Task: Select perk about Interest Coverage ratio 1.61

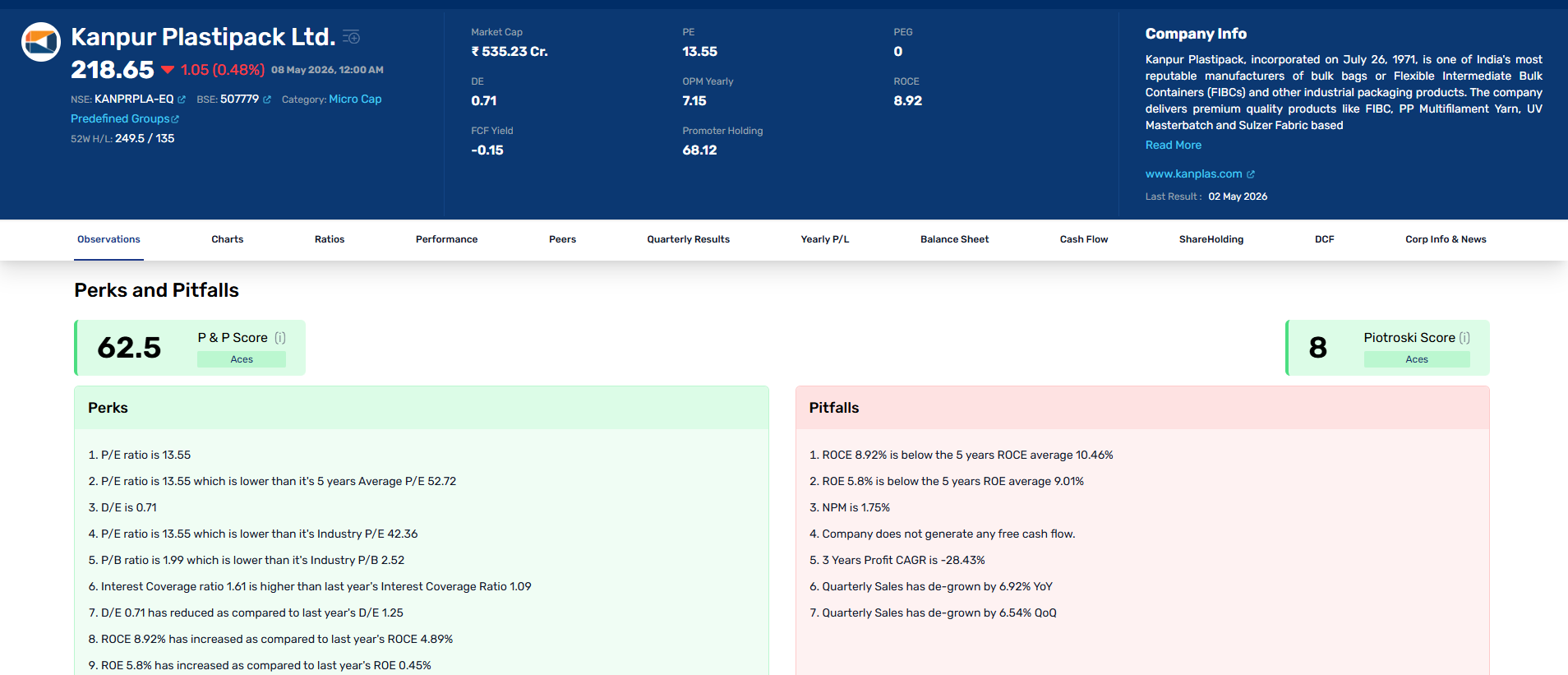Action: [x=310, y=586]
